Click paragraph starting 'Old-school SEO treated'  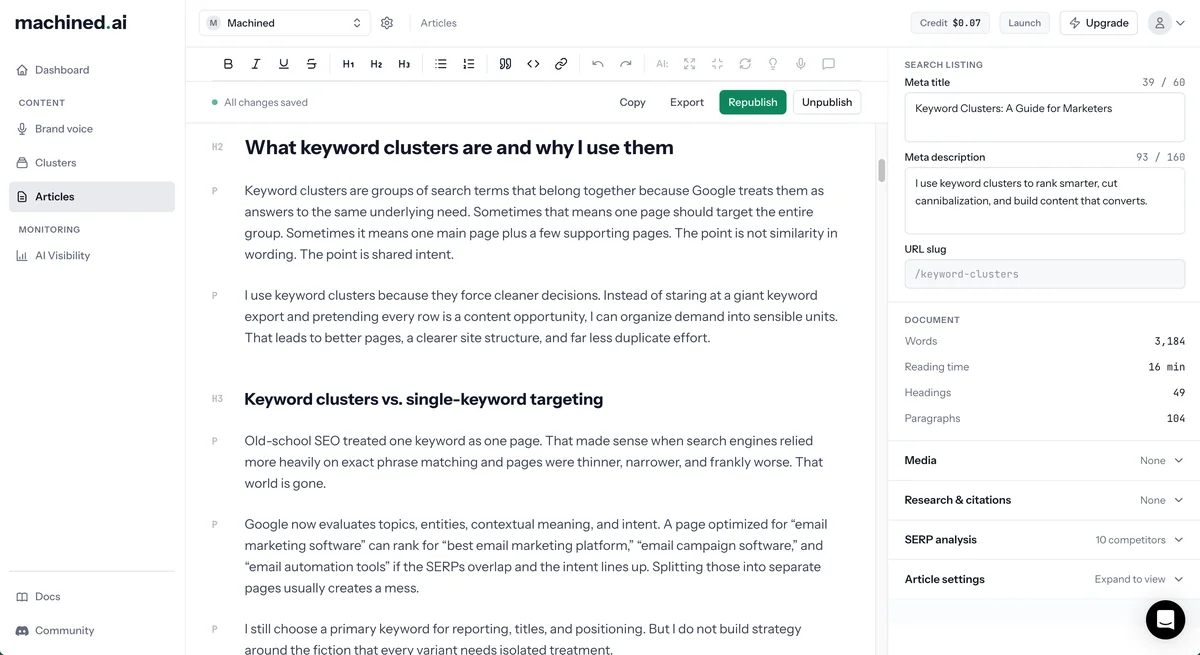pyautogui.click(x=534, y=462)
